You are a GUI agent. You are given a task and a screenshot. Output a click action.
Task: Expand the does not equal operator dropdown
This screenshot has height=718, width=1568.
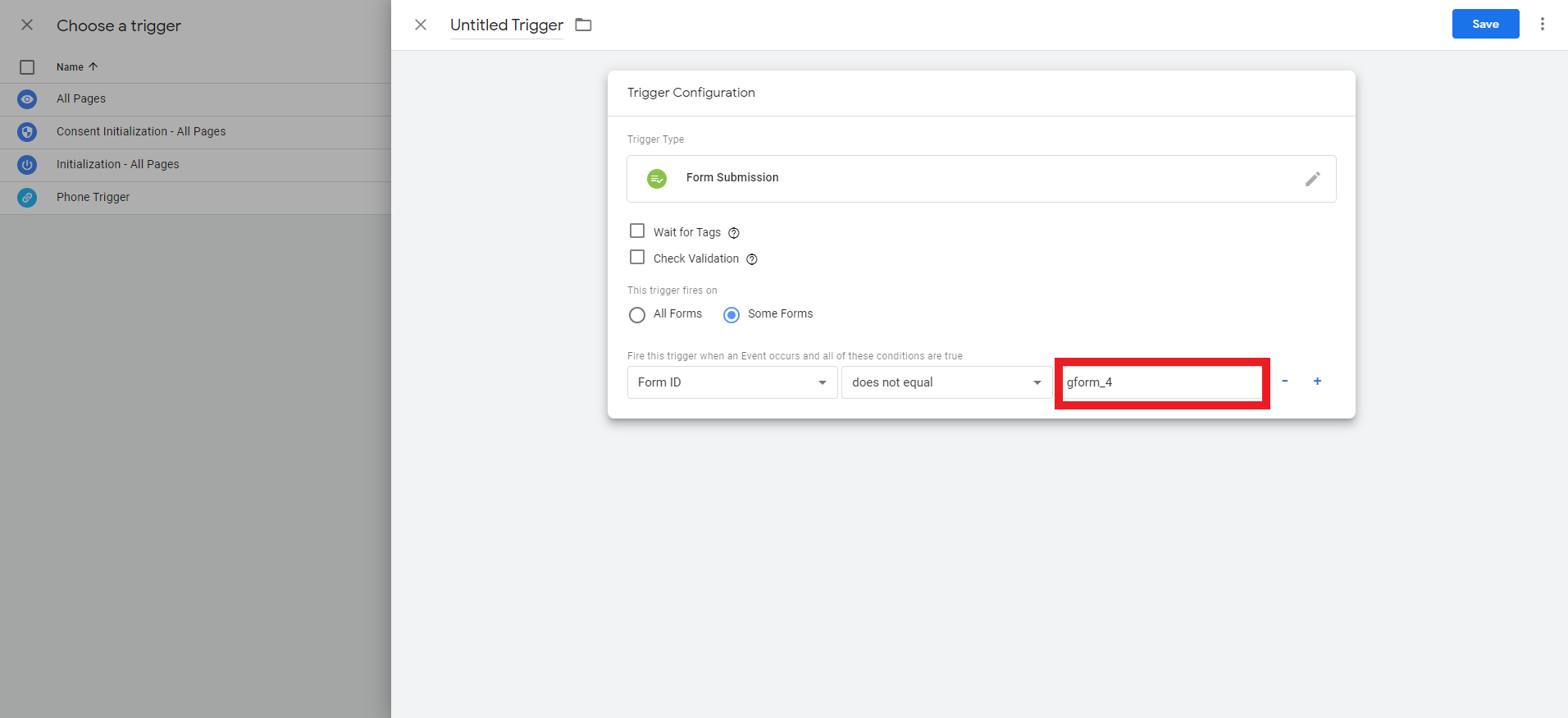(946, 382)
